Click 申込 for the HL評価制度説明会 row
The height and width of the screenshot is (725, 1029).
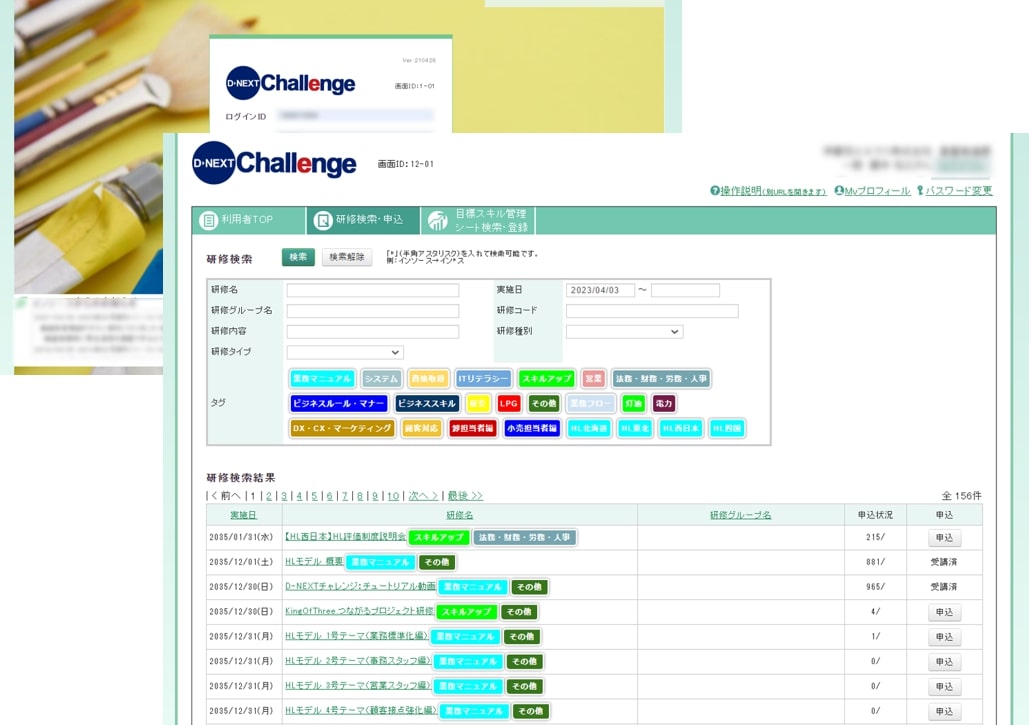point(944,538)
